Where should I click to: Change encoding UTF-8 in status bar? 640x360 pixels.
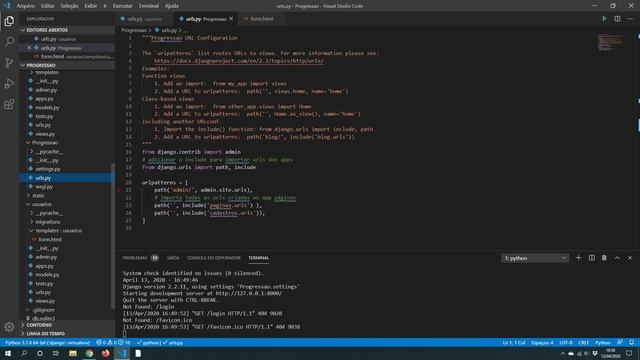point(566,342)
